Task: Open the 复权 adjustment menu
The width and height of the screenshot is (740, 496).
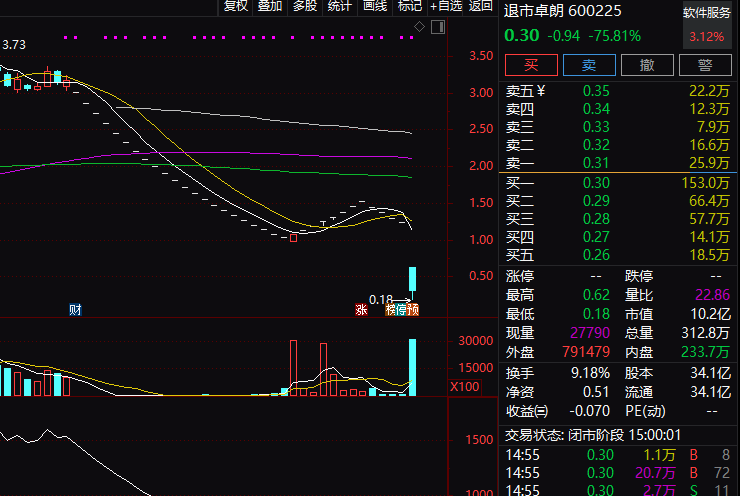Action: [x=236, y=6]
